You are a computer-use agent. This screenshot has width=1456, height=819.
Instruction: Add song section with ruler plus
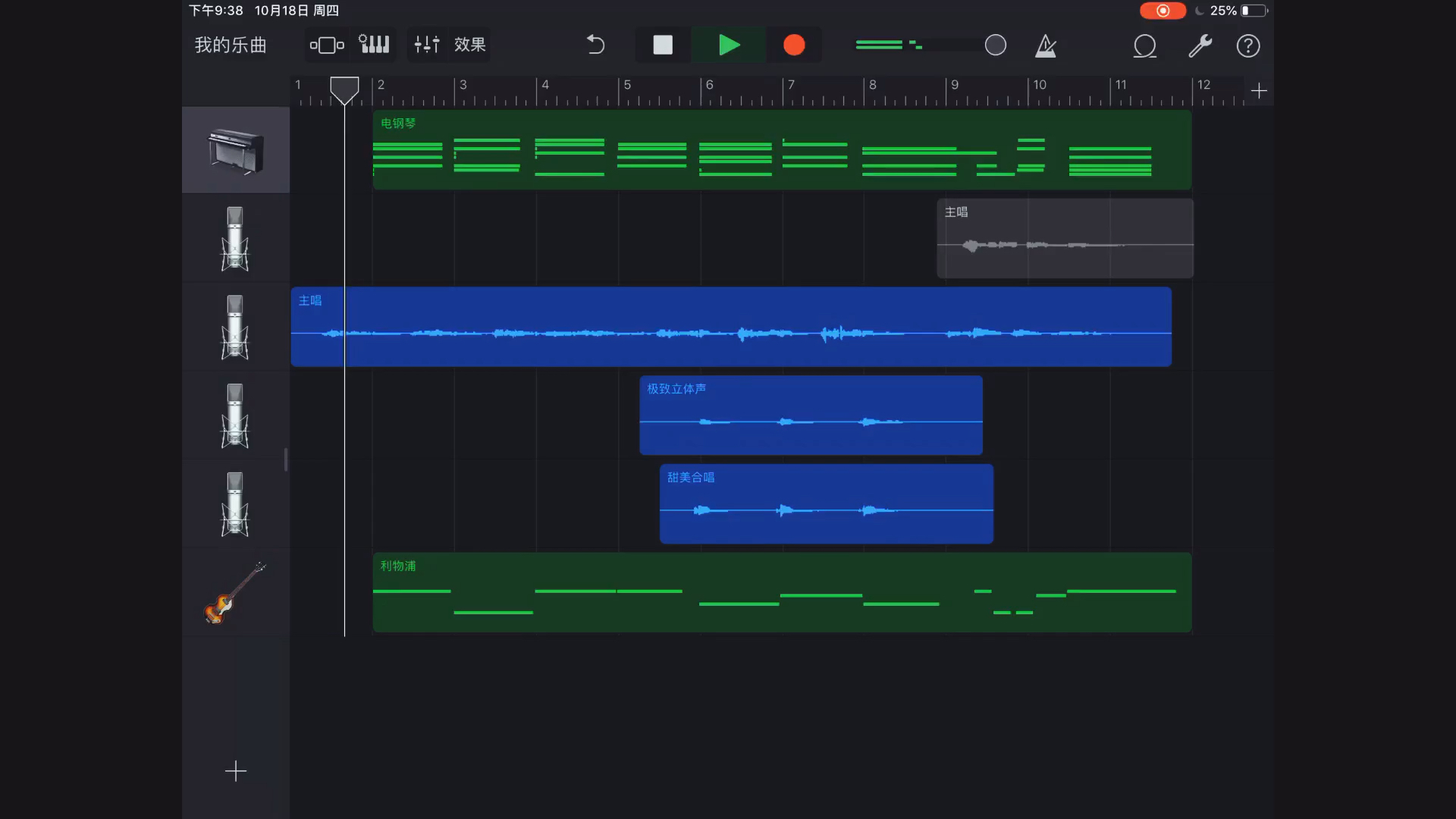coord(1259,90)
